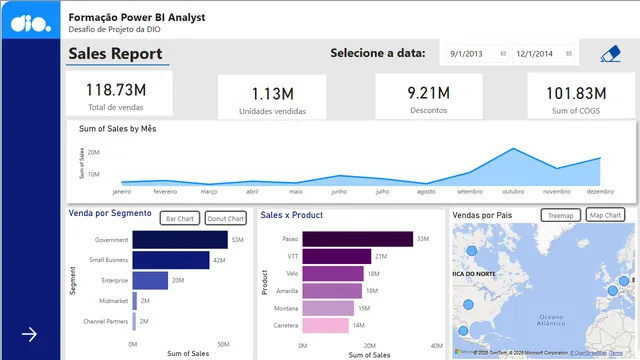This screenshot has height=360, width=640.
Task: Click the 'Formação Power BI Analyst' heading
Action: pyautogui.click(x=137, y=18)
